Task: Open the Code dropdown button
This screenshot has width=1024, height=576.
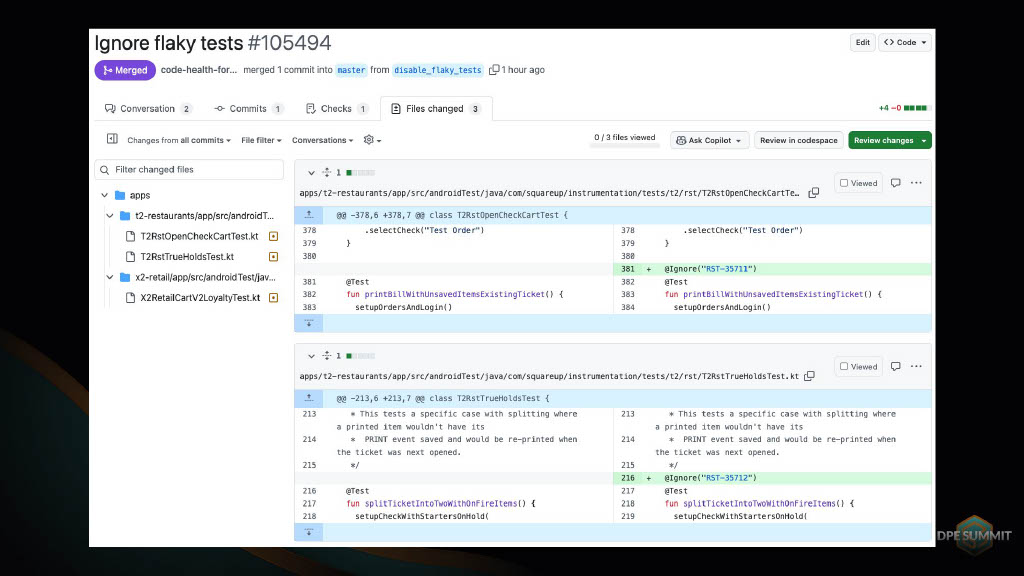Action: point(904,42)
